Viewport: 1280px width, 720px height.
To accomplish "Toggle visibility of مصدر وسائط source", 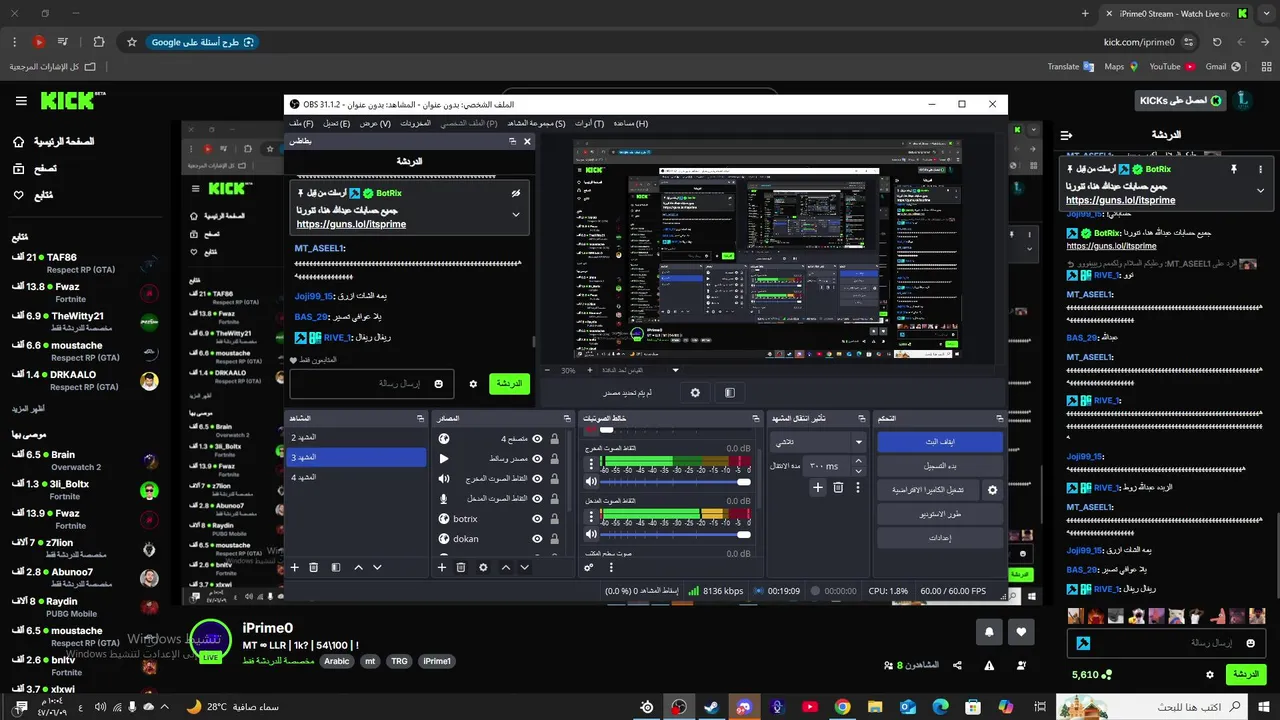I will tap(538, 459).
